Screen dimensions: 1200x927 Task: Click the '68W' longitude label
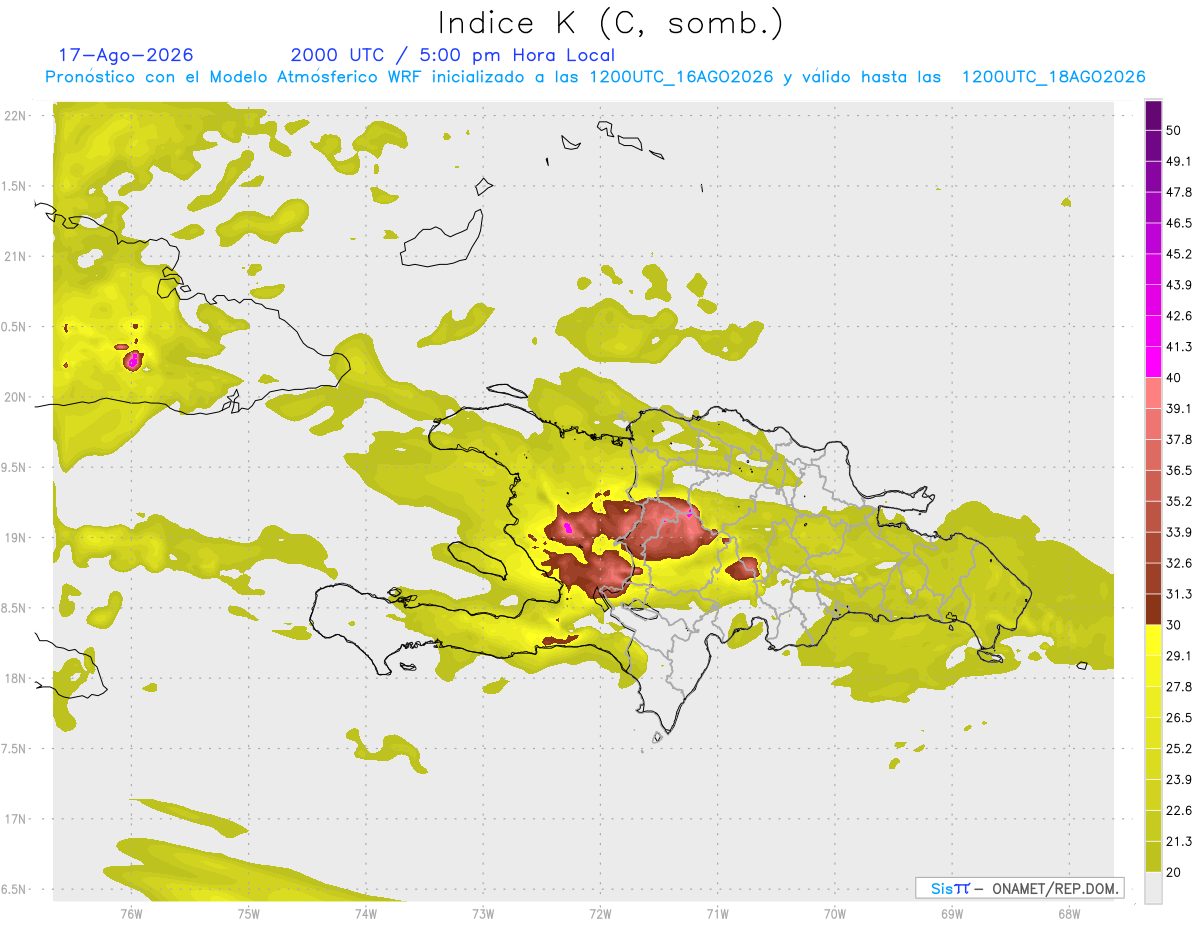[1068, 913]
